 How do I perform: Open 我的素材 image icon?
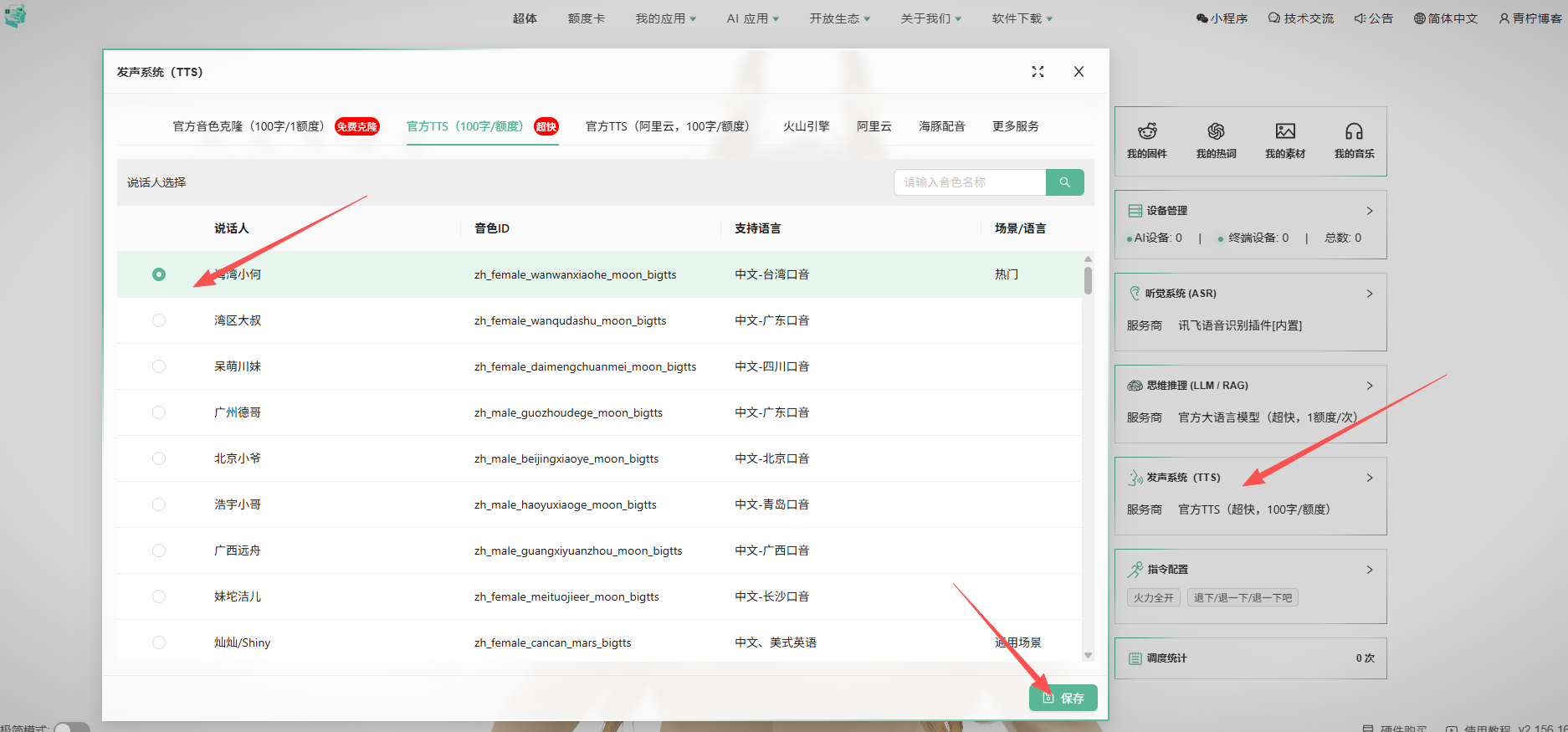(x=1285, y=131)
